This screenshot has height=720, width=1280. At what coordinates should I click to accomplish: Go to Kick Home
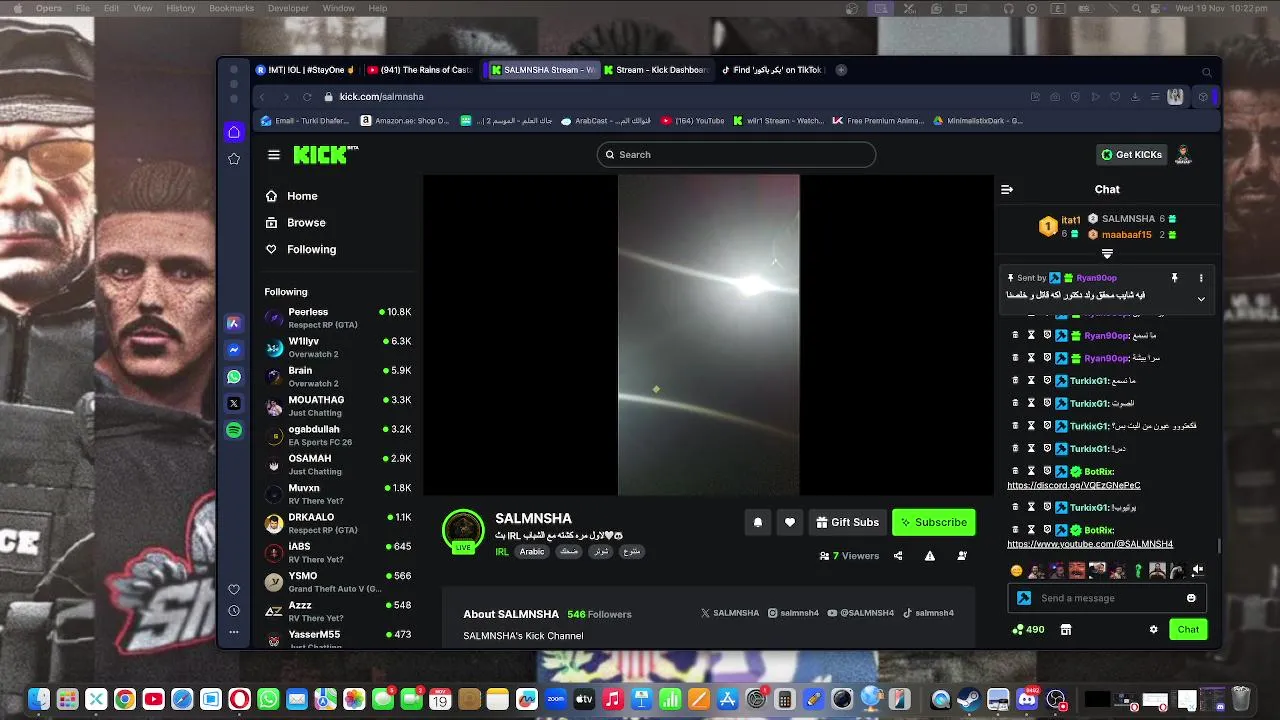(291, 196)
